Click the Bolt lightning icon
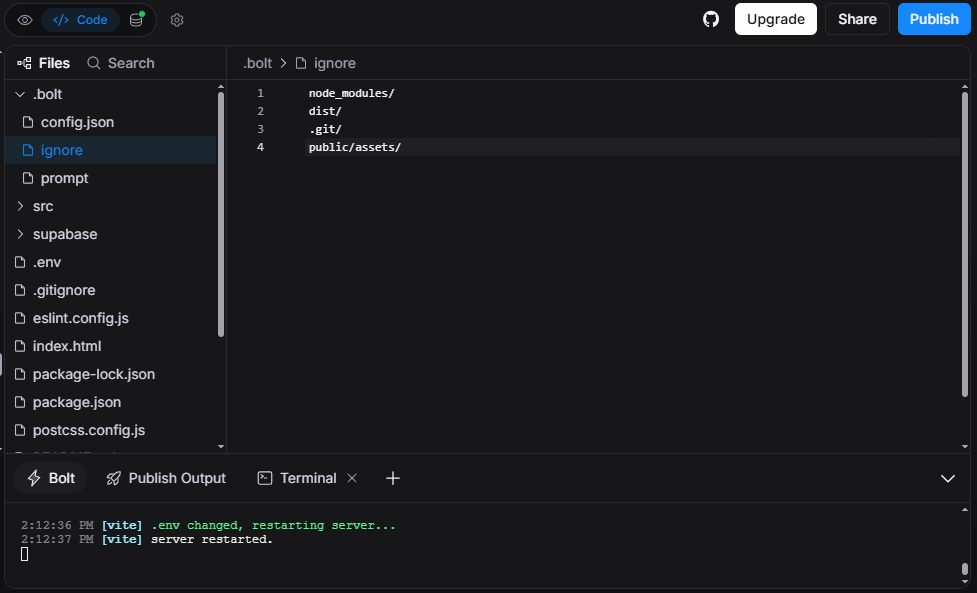The image size is (977, 593). tap(34, 478)
